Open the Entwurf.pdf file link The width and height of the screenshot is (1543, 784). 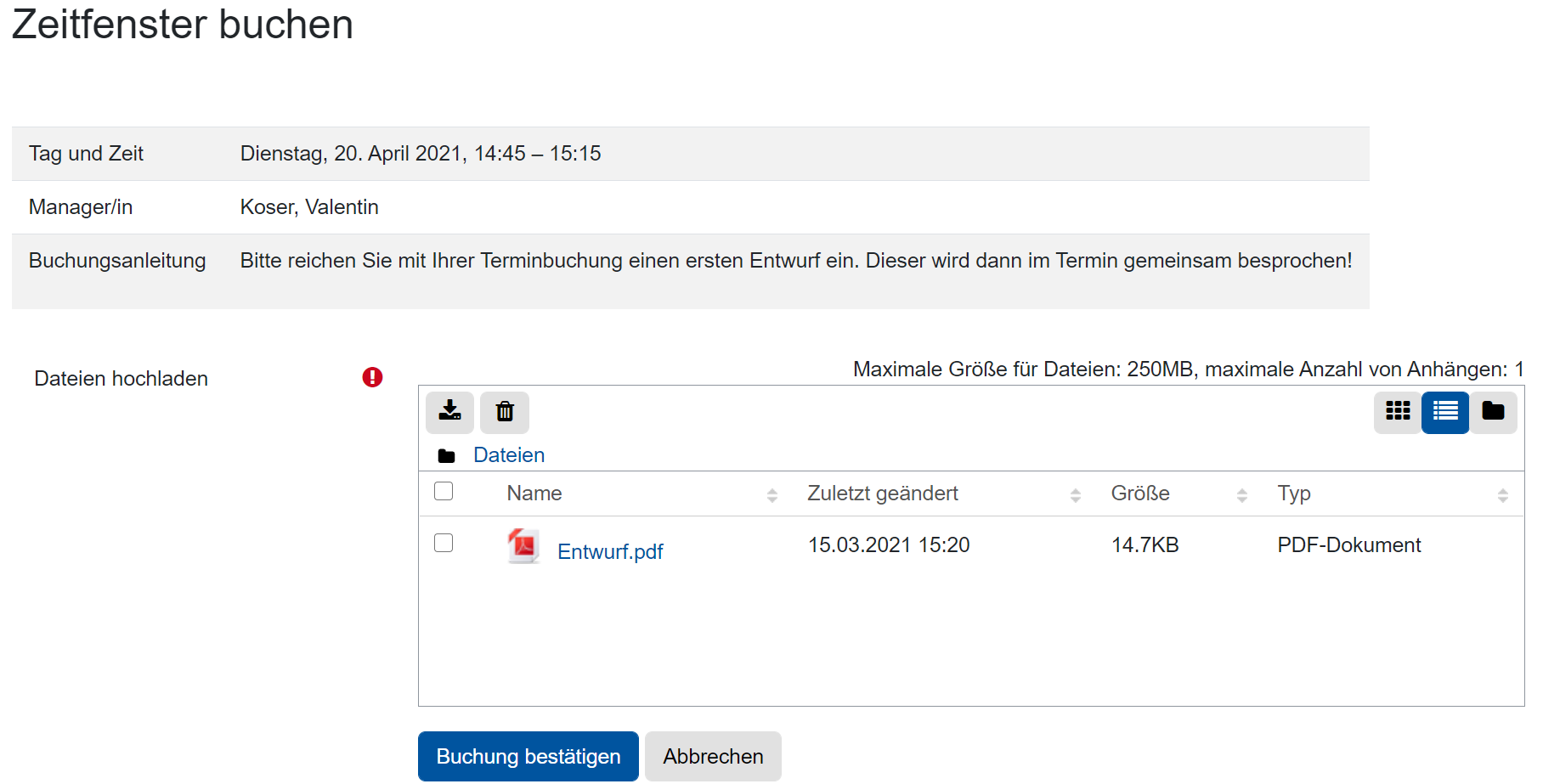point(610,550)
